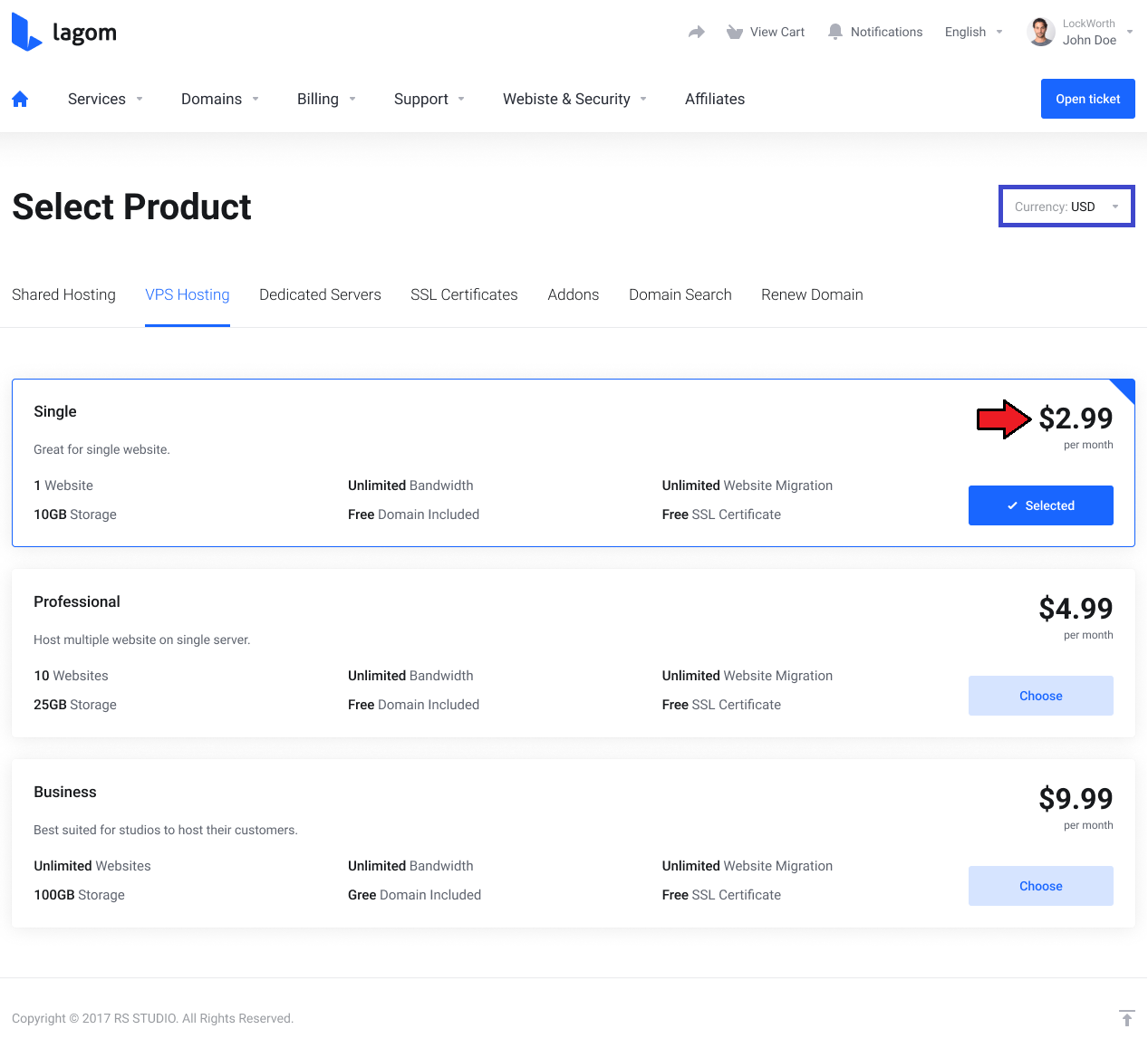Click 'Gree Domain Included' text
The width and height of the screenshot is (1148, 1058).
(x=414, y=895)
